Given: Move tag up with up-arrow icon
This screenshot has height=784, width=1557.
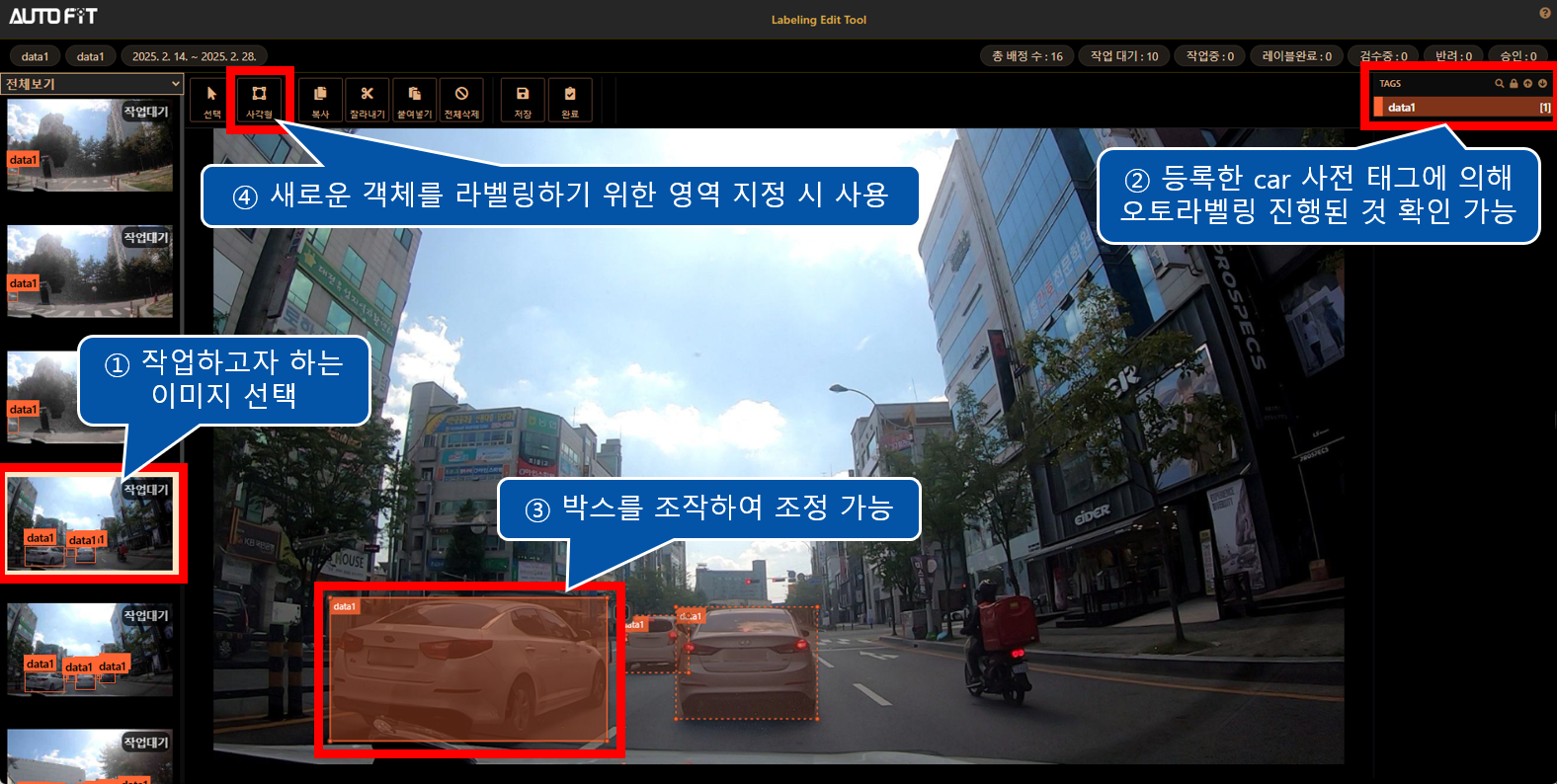Looking at the screenshot, I should pyautogui.click(x=1527, y=84).
